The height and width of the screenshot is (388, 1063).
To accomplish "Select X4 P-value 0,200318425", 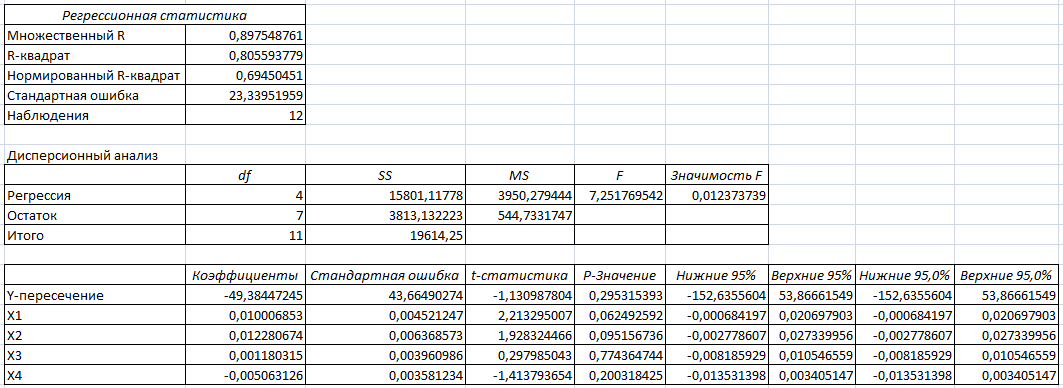I will pyautogui.click(x=620, y=375).
